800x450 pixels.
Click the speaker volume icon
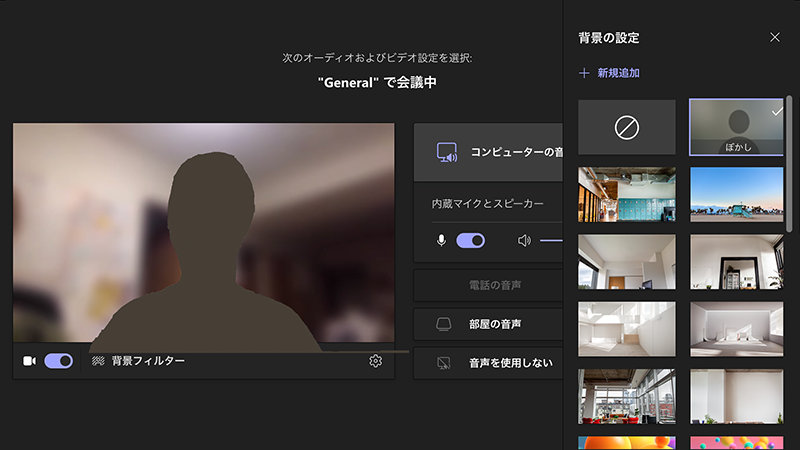coord(524,240)
